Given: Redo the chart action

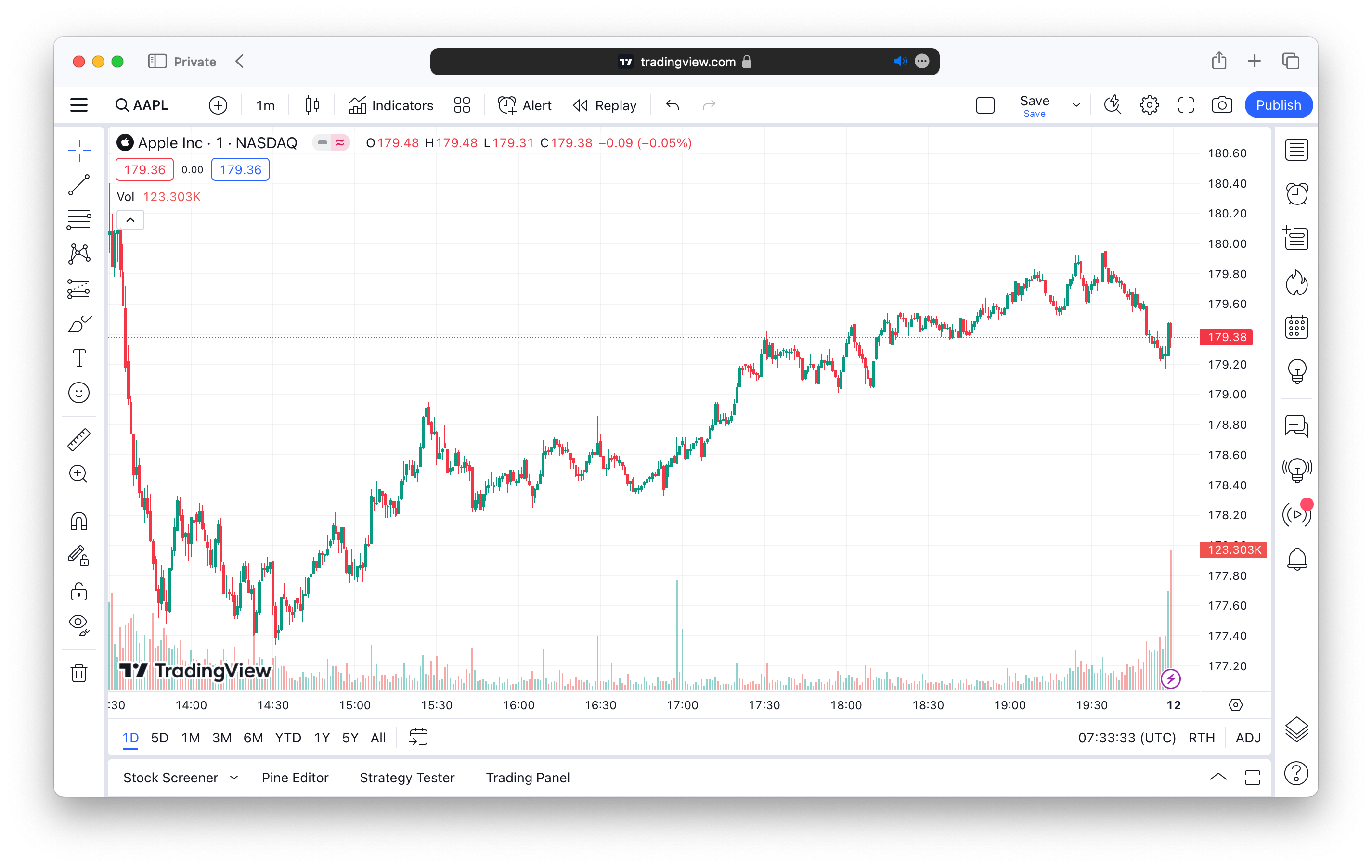Looking at the screenshot, I should click(709, 105).
